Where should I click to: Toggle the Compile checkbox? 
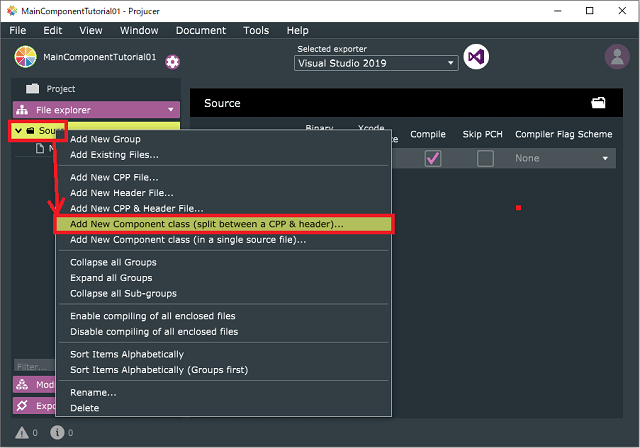[x=433, y=158]
